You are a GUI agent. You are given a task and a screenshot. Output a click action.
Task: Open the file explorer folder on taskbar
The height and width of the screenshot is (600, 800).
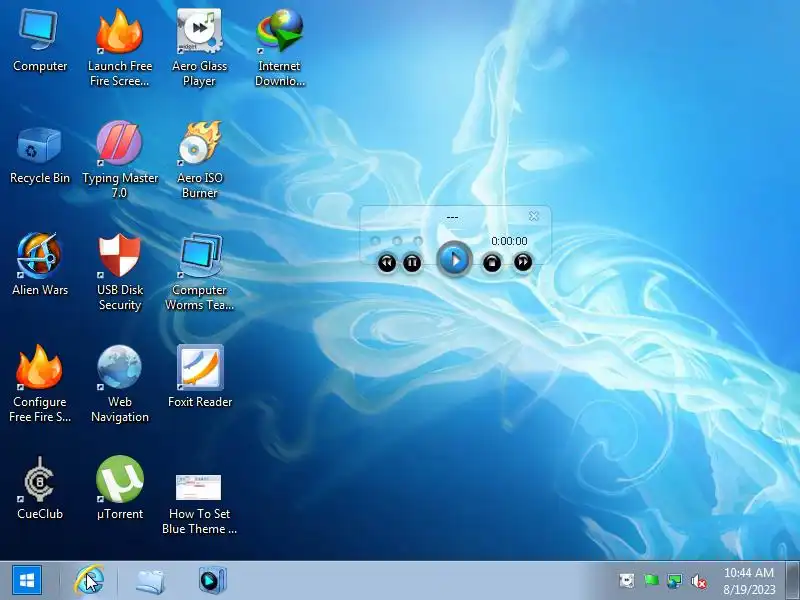click(x=150, y=581)
